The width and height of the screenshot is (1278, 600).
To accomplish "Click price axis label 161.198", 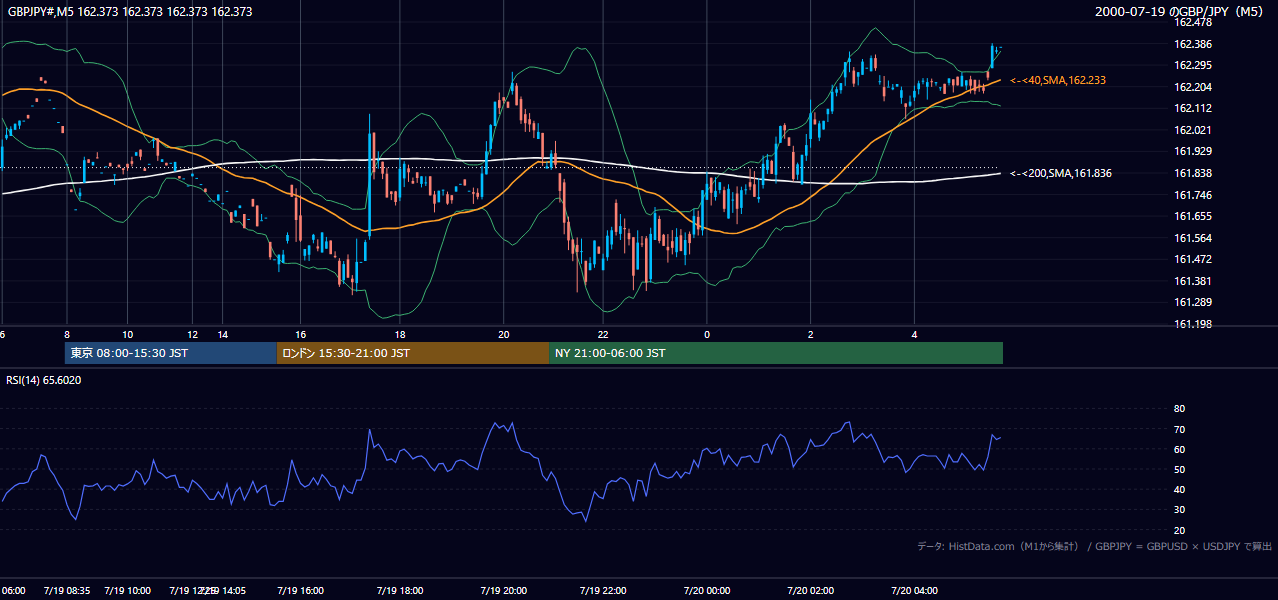I will pos(1192,324).
